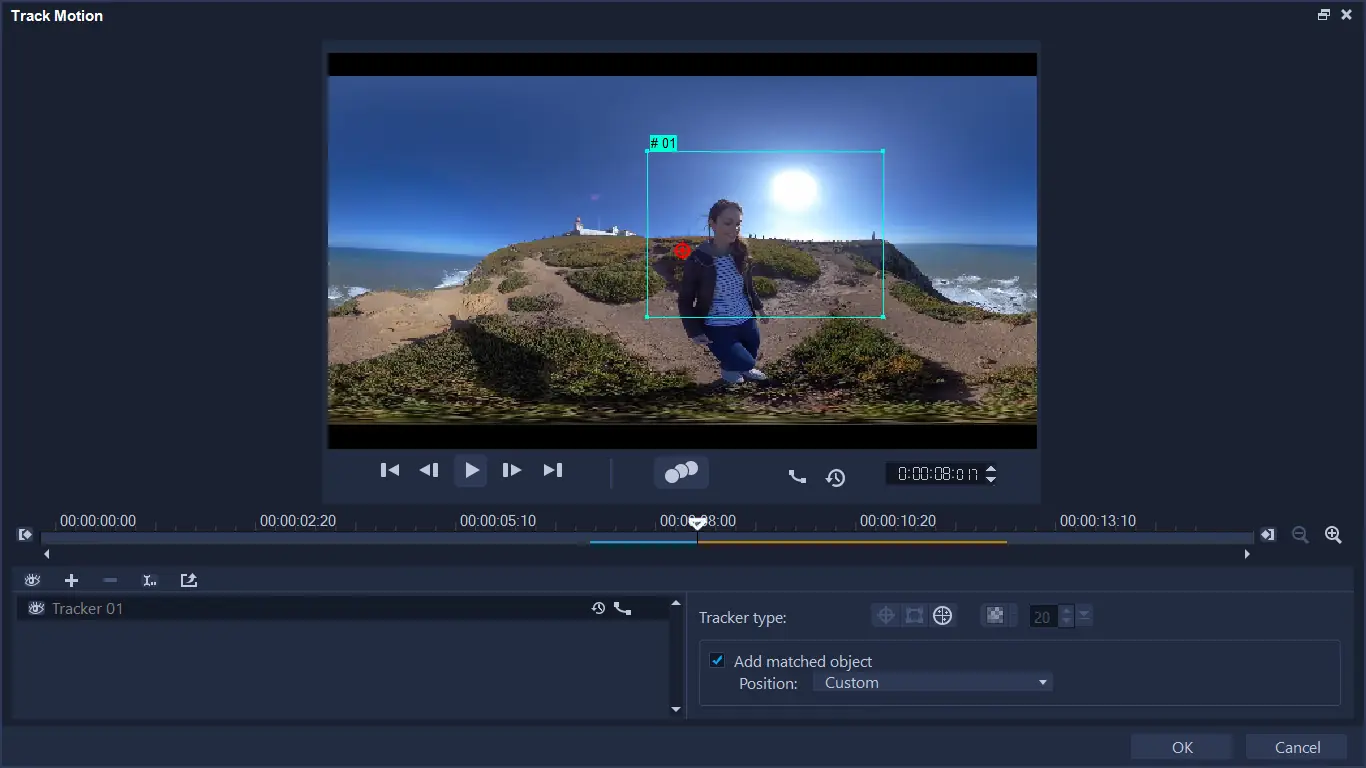Click the reset tracking clock icon under preview
Screen dimensions: 1366x768
(x=835, y=477)
